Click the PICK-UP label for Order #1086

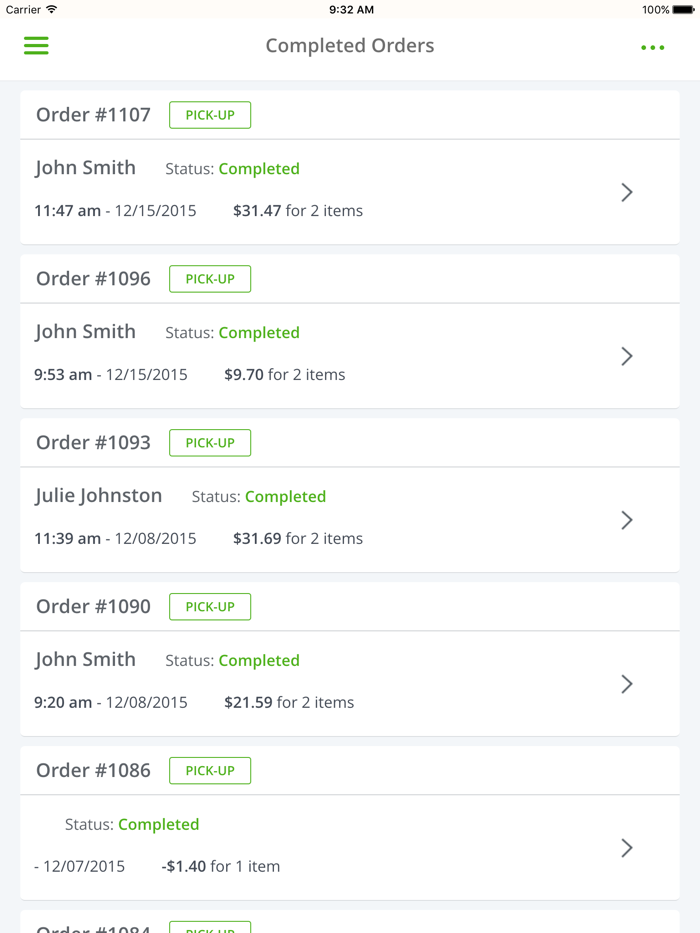coord(210,770)
